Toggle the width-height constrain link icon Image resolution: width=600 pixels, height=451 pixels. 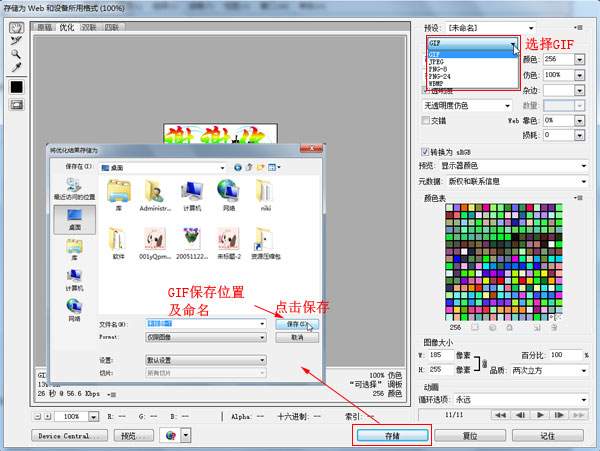[484, 363]
